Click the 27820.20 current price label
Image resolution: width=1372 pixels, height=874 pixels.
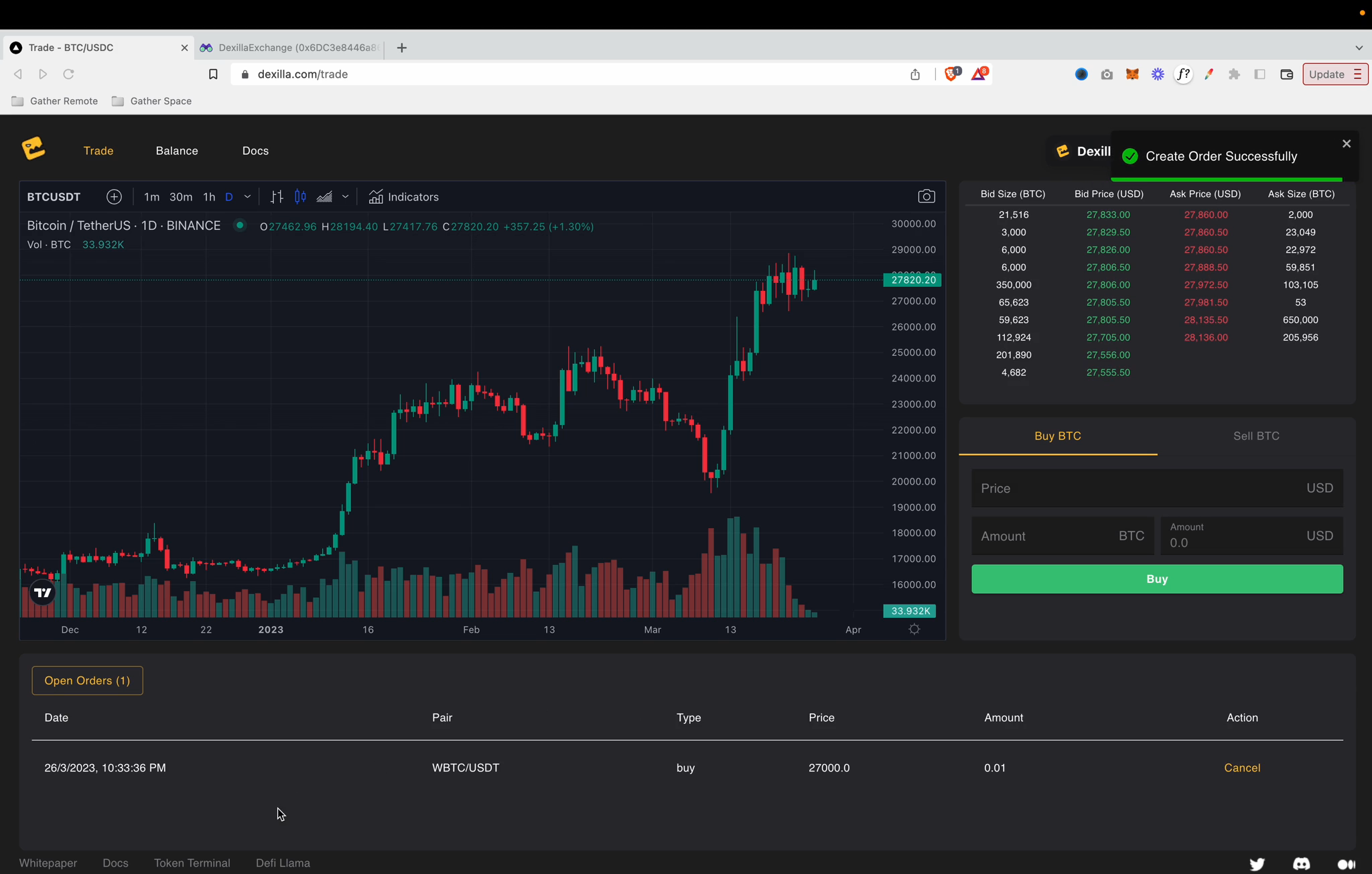912,279
